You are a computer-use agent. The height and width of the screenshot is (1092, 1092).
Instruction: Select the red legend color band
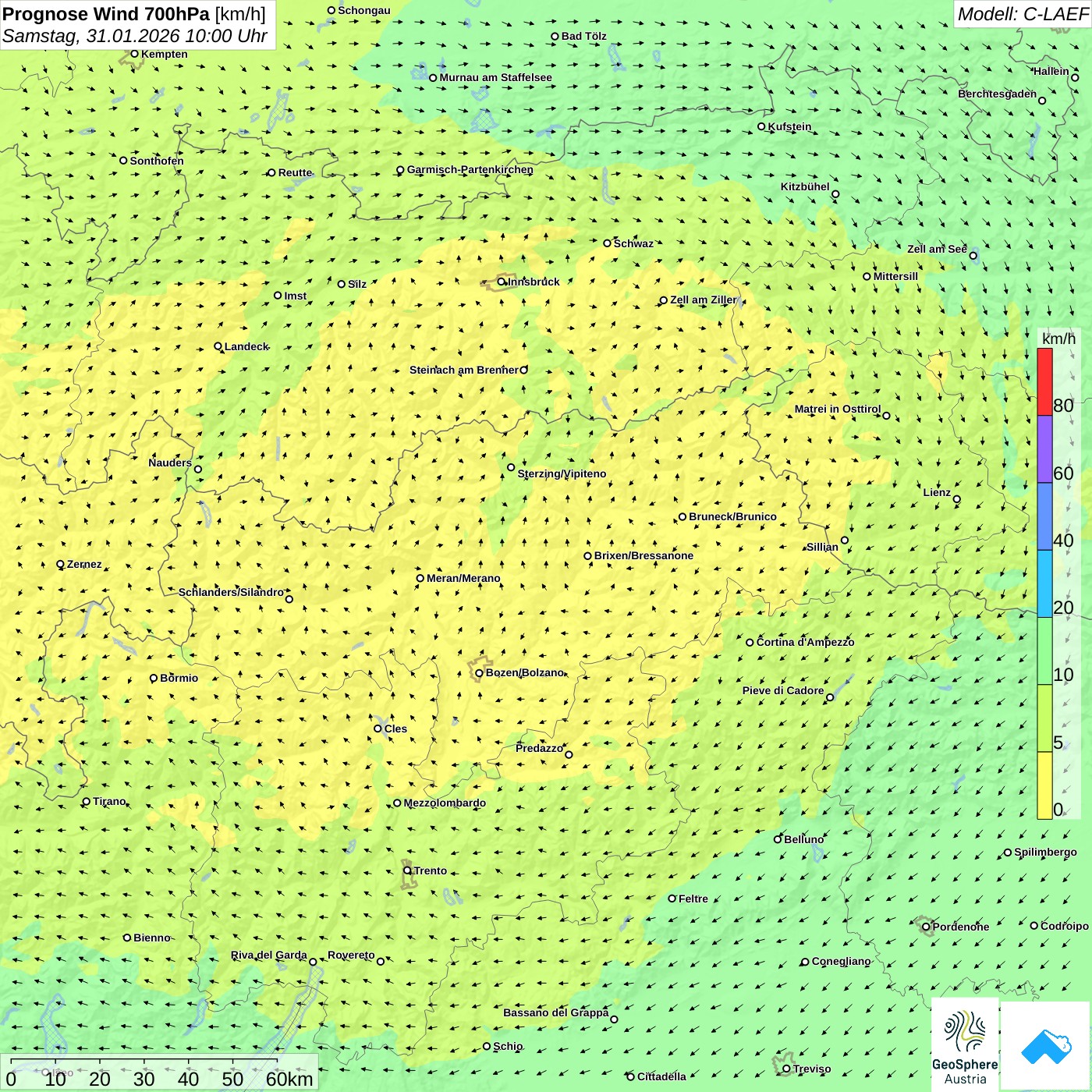tap(1044, 381)
